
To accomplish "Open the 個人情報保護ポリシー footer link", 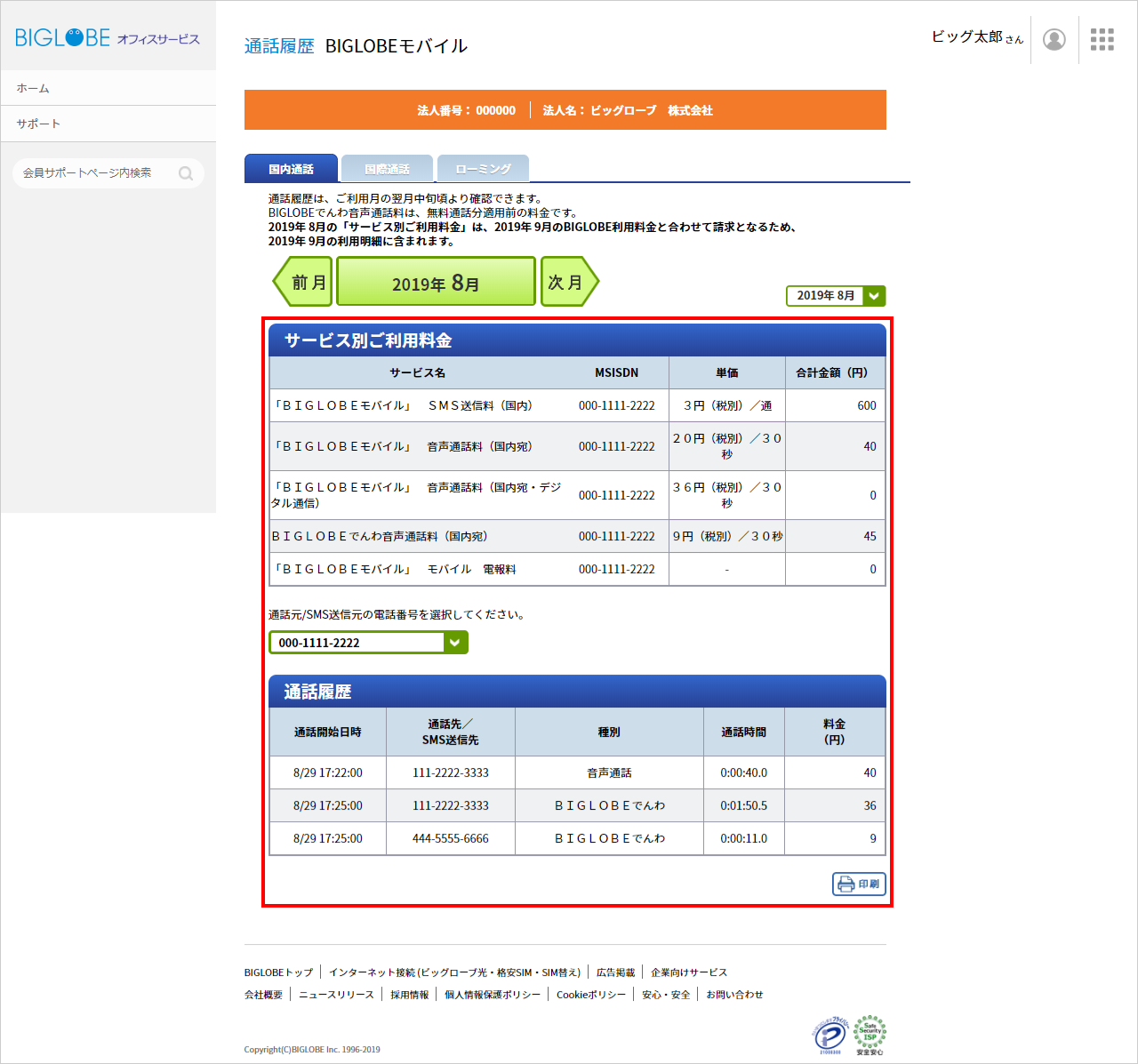I will click(x=493, y=995).
